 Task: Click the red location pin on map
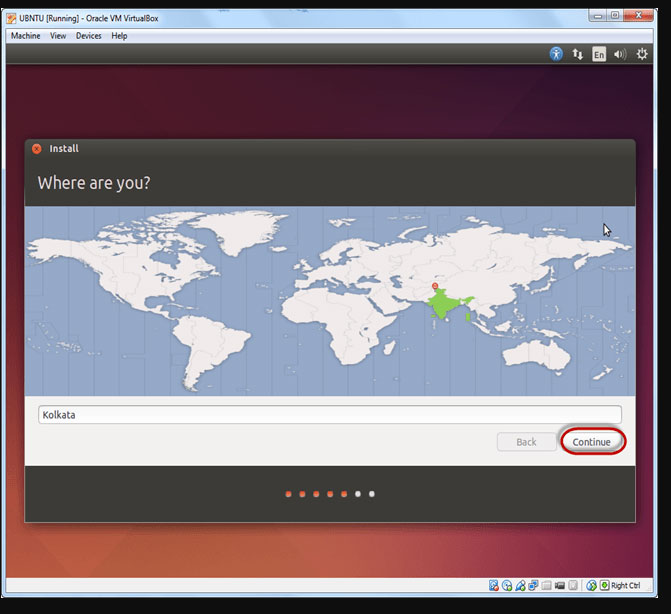[x=435, y=286]
